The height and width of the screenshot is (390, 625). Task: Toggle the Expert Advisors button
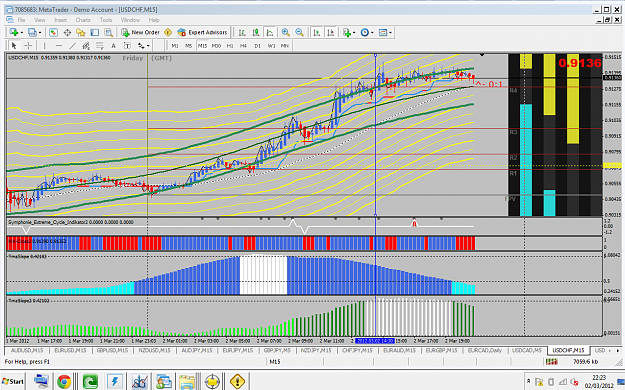tap(202, 32)
